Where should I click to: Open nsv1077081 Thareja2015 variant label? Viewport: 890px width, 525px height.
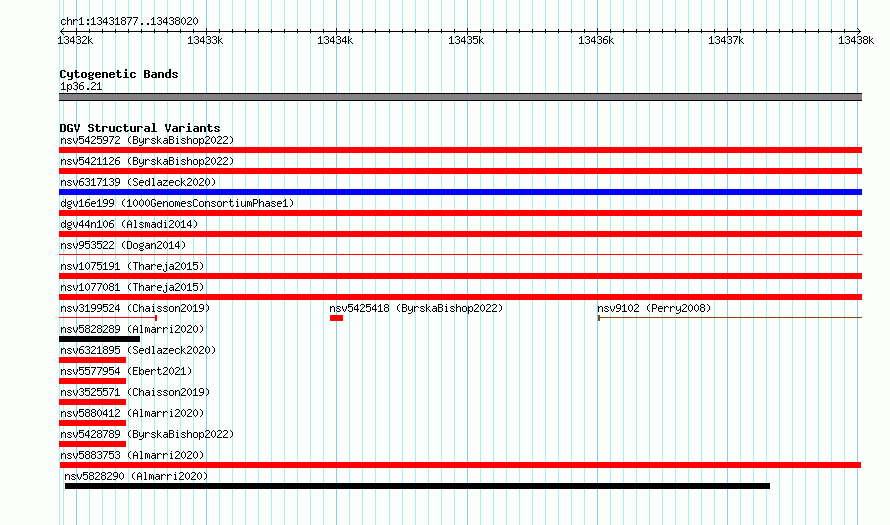[132, 287]
